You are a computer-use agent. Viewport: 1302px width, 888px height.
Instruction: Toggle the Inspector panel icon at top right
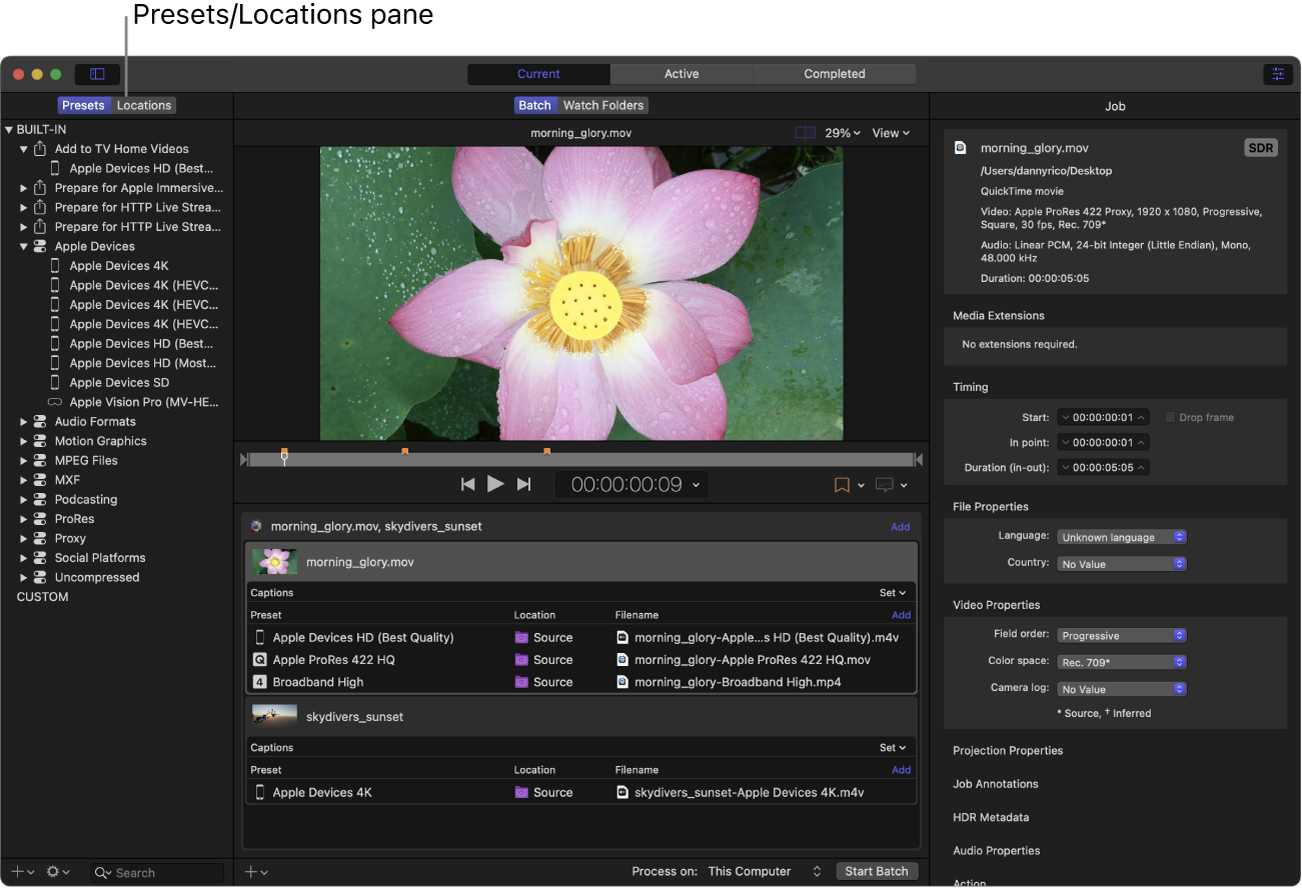coord(1277,73)
